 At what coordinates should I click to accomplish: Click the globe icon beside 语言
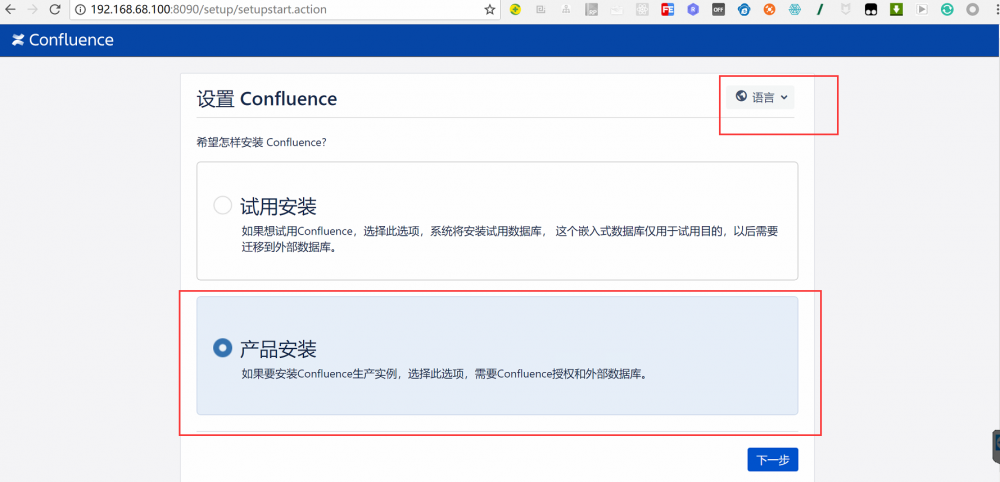point(741,96)
